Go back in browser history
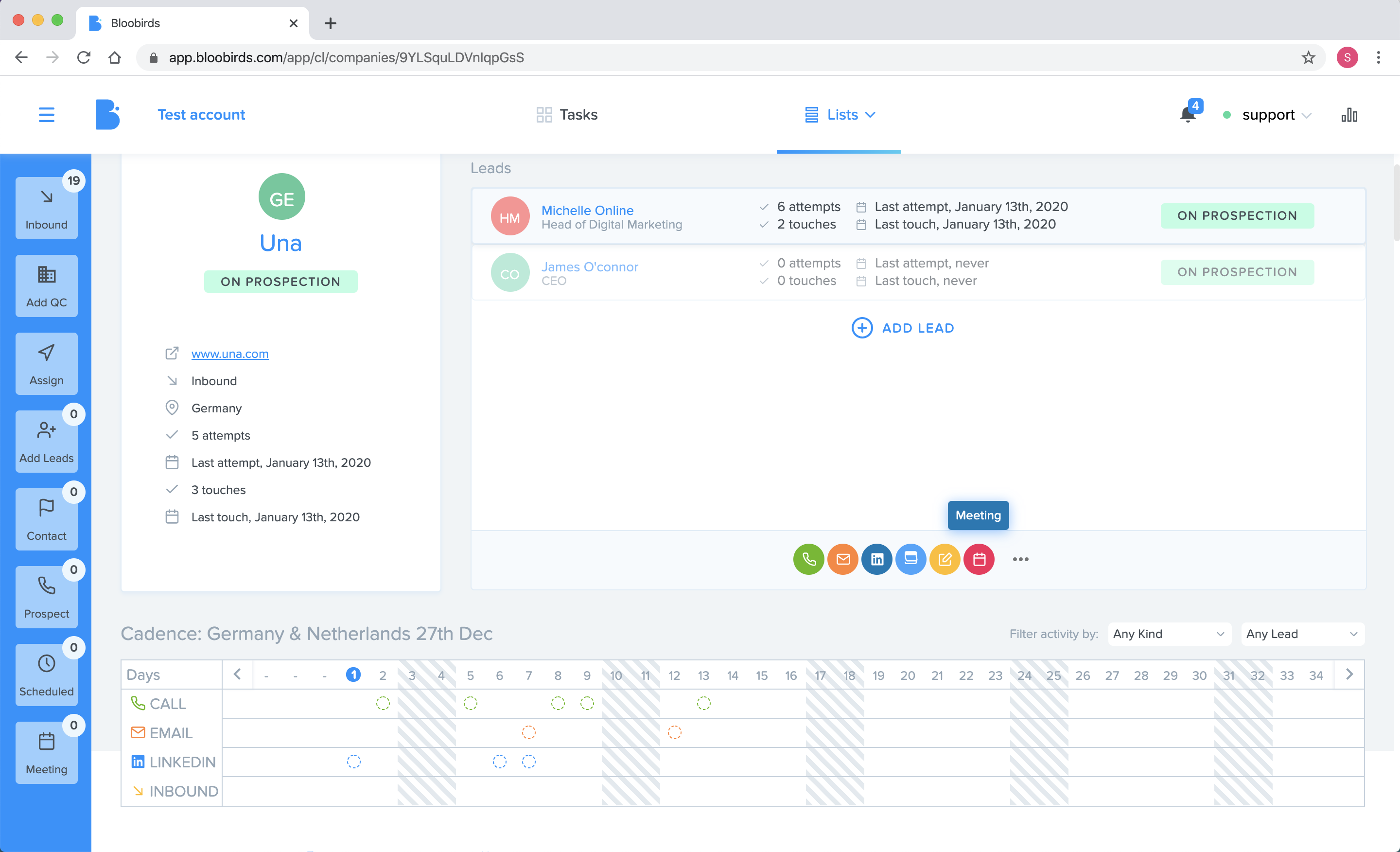This screenshot has width=1400, height=852. click(21, 57)
